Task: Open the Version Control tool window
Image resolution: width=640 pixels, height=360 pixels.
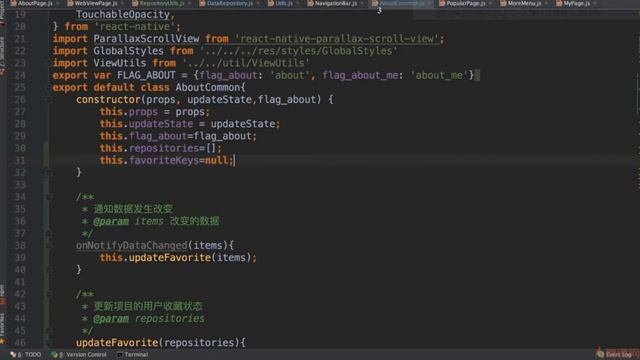Action: coord(79,355)
